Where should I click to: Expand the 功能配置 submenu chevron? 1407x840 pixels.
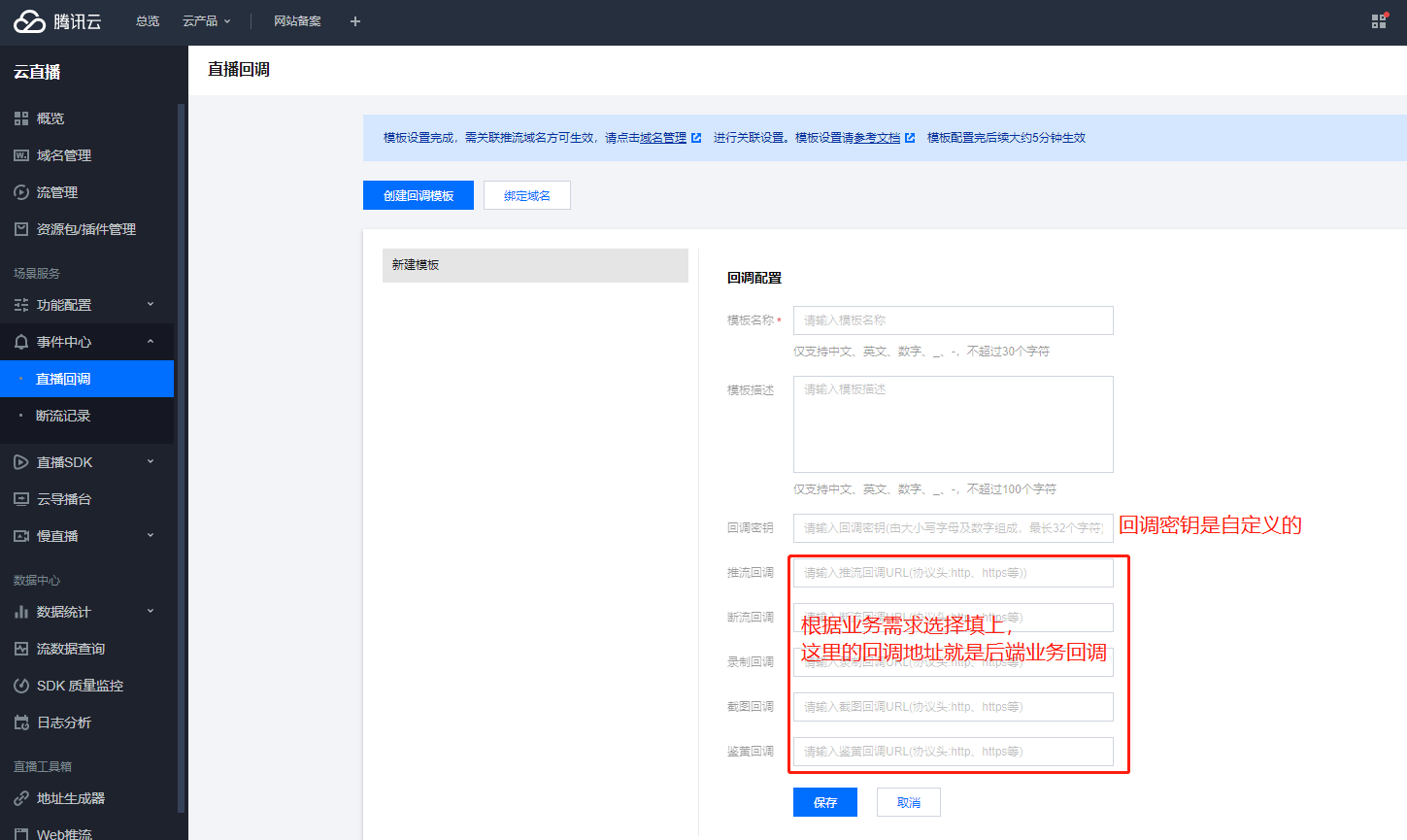[151, 305]
